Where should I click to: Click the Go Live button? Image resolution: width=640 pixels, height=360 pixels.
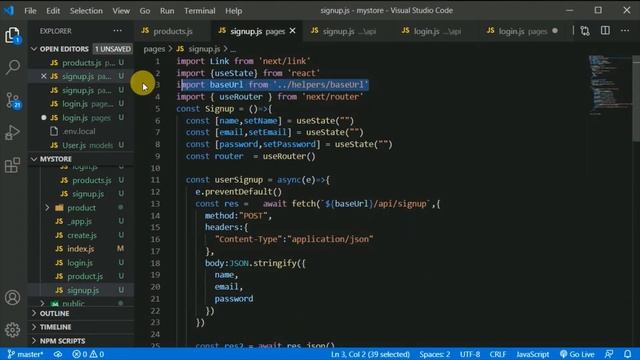point(577,354)
